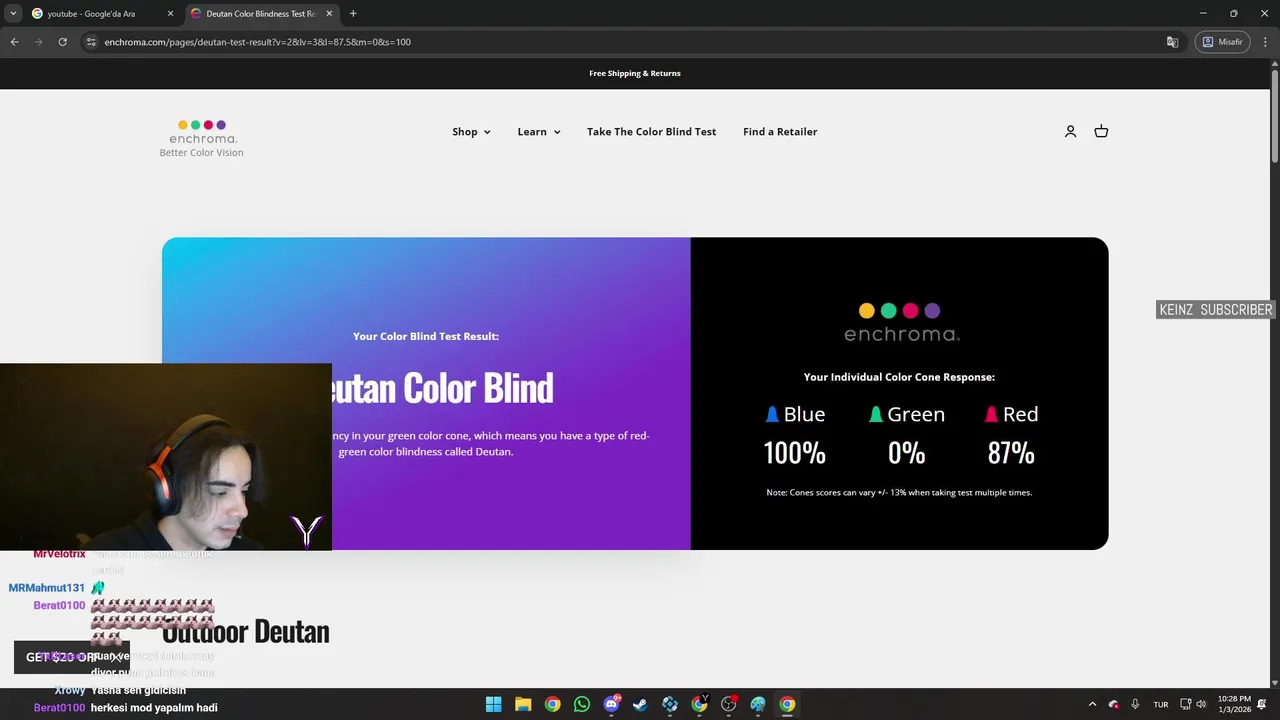The height and width of the screenshot is (720, 1280).
Task: Click the Outdoor Deutan heading
Action: (246, 631)
